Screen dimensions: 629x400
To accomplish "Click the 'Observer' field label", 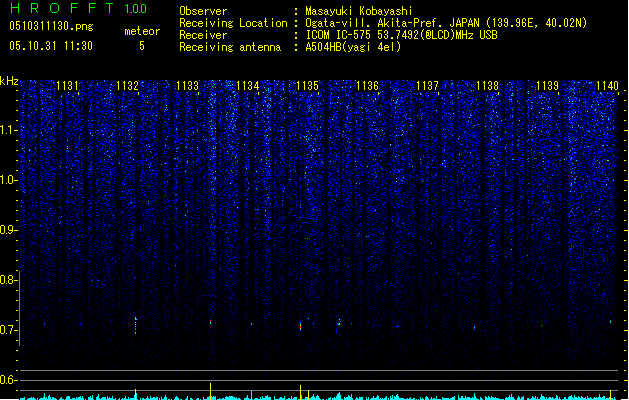I will click(x=203, y=11).
